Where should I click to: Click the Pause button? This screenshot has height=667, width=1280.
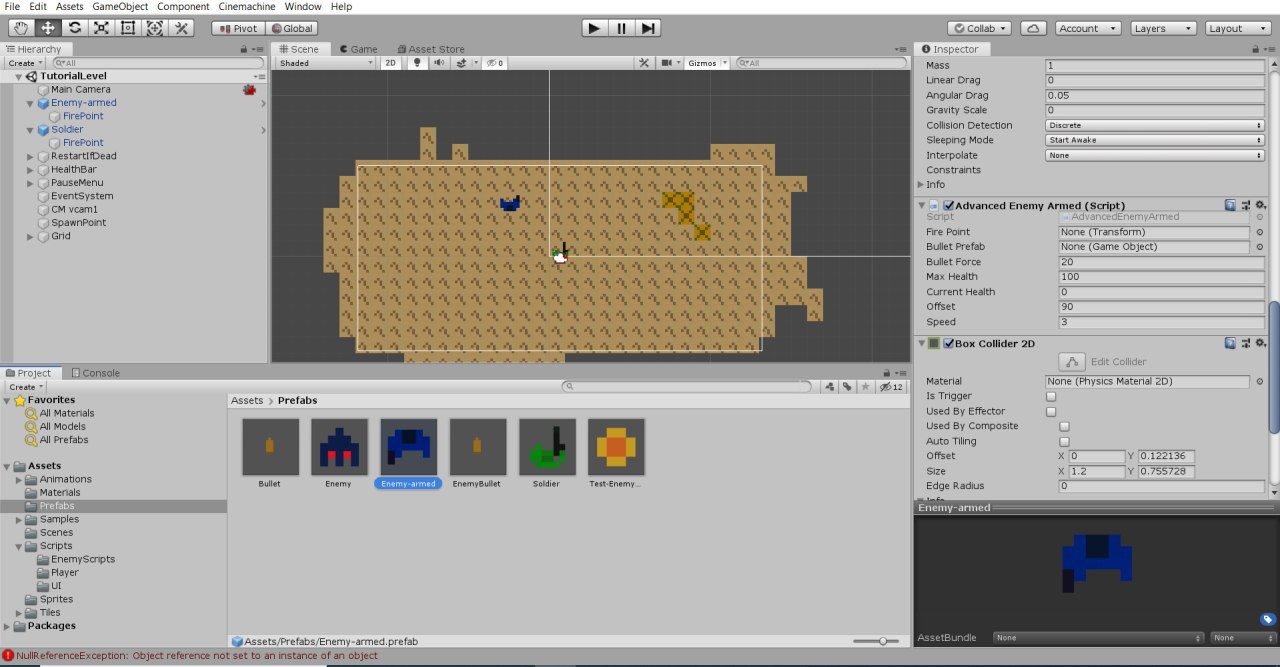point(621,28)
